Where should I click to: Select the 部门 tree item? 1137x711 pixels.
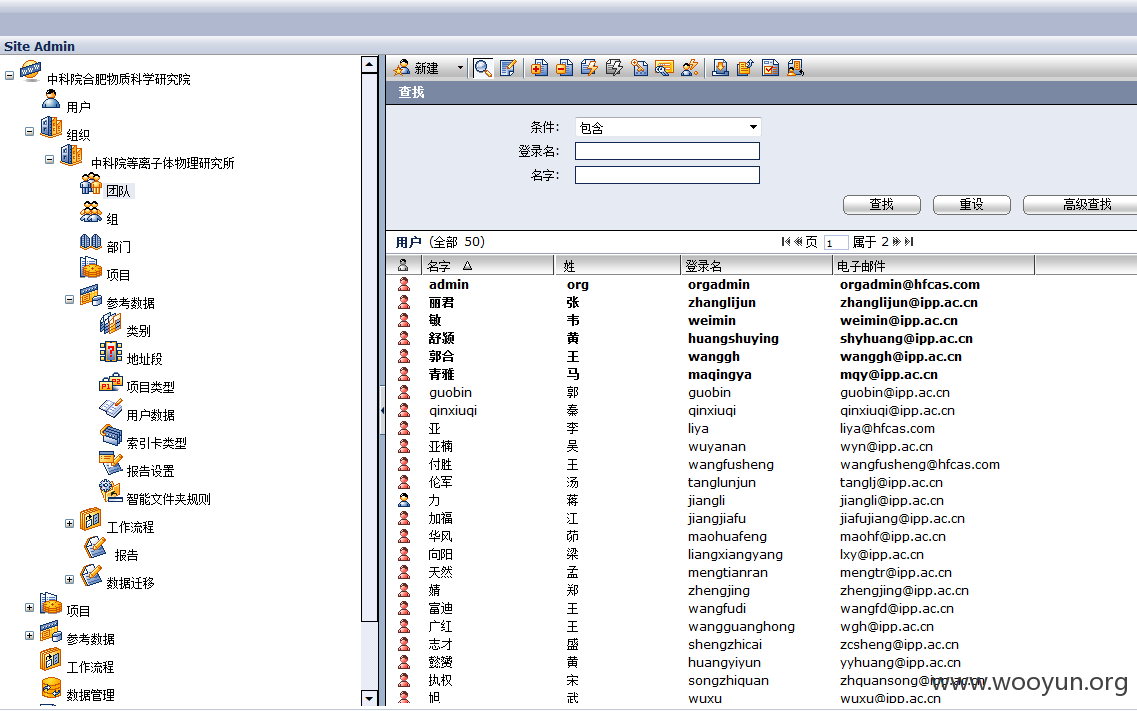pyautogui.click(x=118, y=247)
